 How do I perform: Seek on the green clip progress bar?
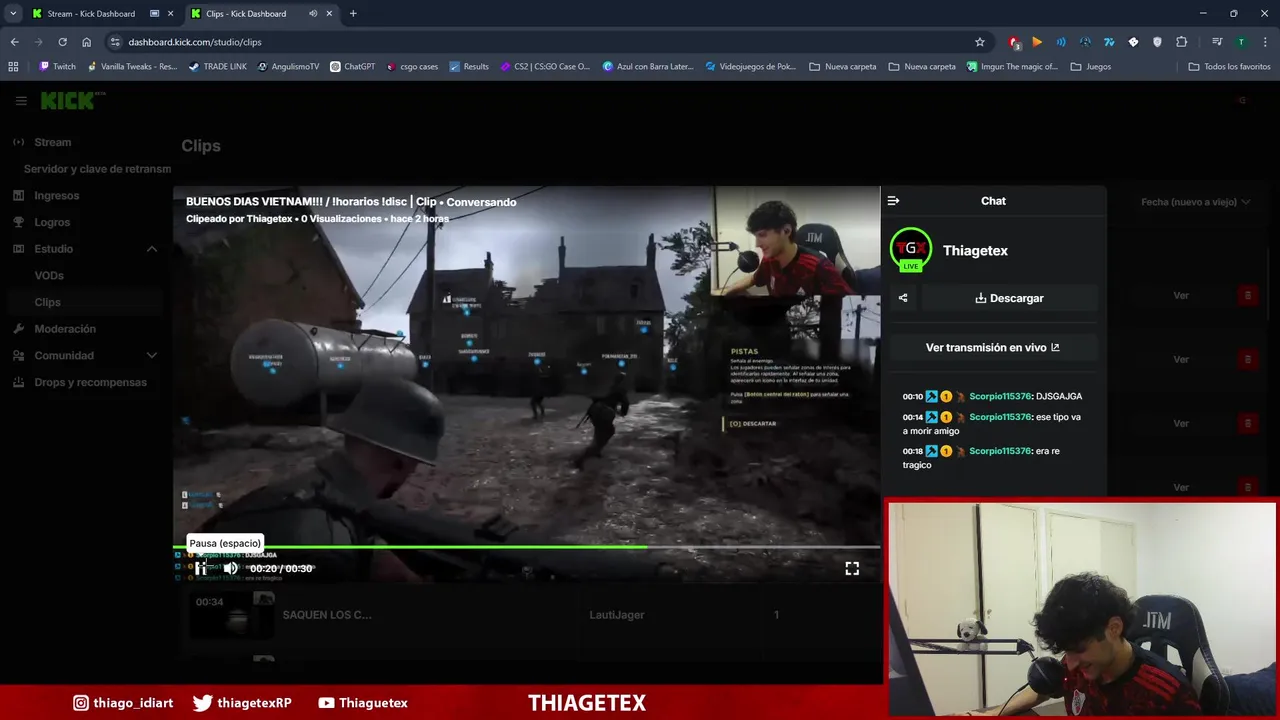[x=526, y=547]
